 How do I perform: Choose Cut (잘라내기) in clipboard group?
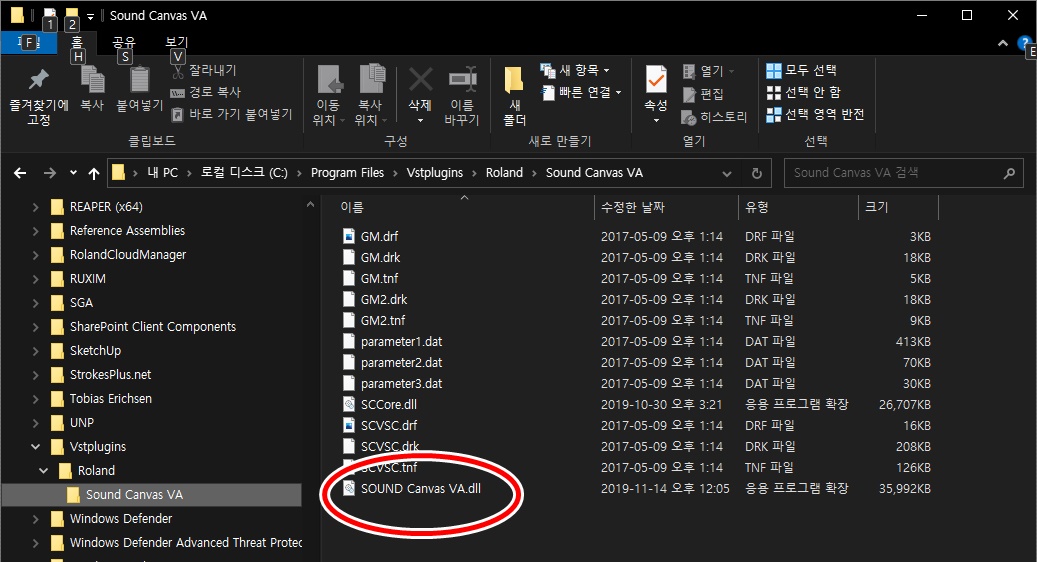pos(204,70)
